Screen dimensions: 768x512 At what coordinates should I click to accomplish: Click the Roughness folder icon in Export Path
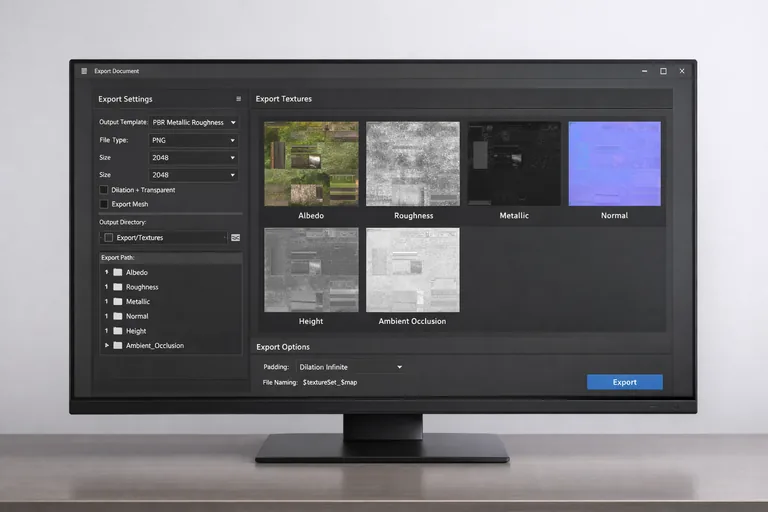[118, 287]
